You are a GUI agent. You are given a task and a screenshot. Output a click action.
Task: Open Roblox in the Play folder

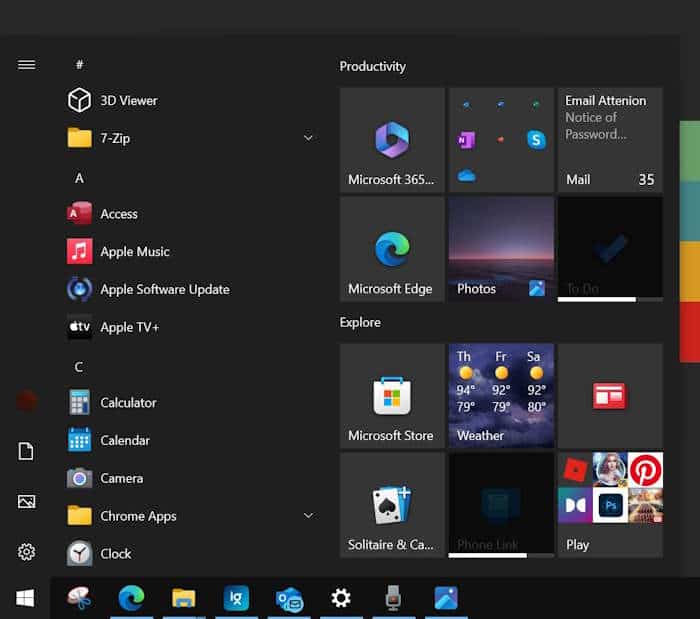pyautogui.click(x=575, y=469)
